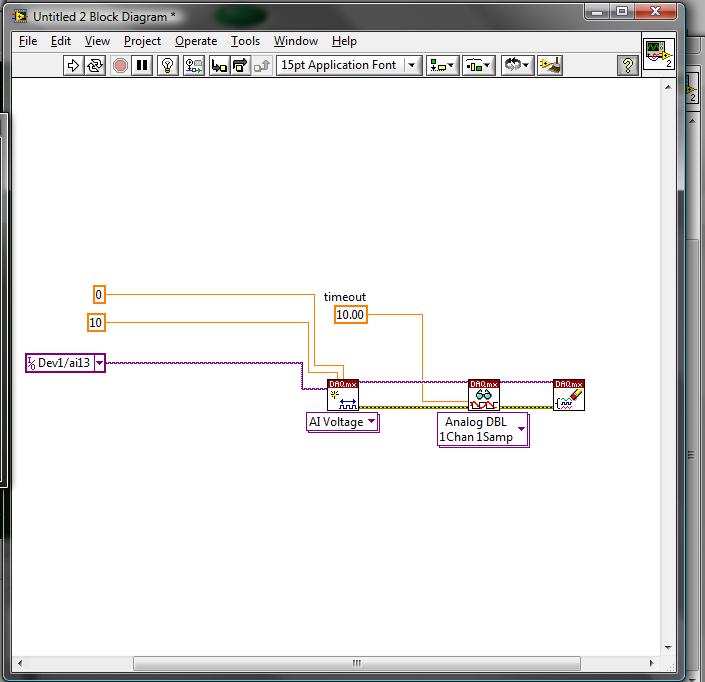705x682 pixels.
Task: Open Dev1/ai13 physical channel dropdown arrow
Action: point(99,363)
